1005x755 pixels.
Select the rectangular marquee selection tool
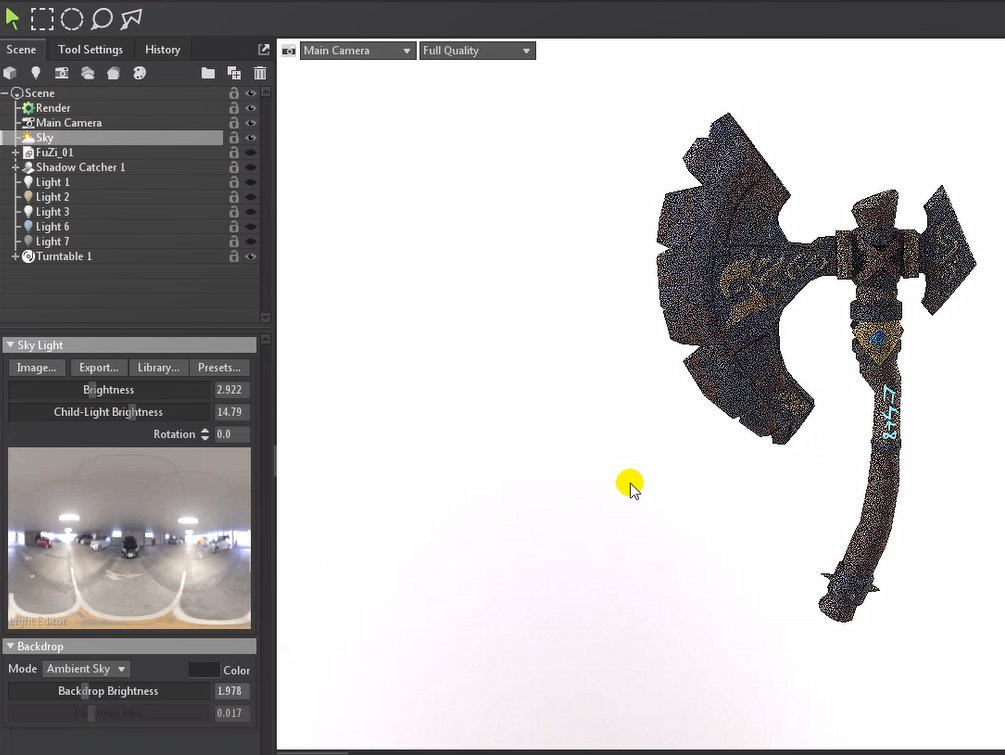[x=42, y=18]
